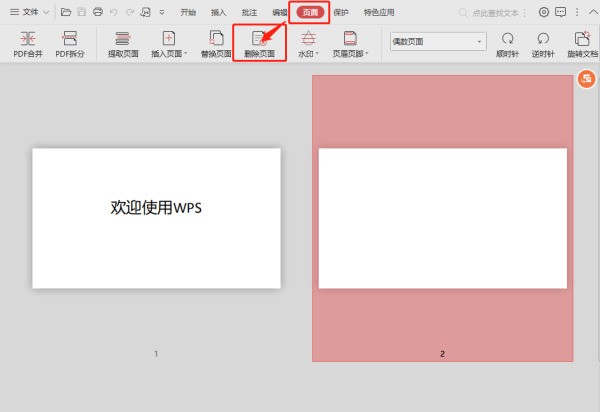Screen dimensions: 600x412
Task: Switch to the 批注 (Annotate) tab
Action: click(249, 12)
